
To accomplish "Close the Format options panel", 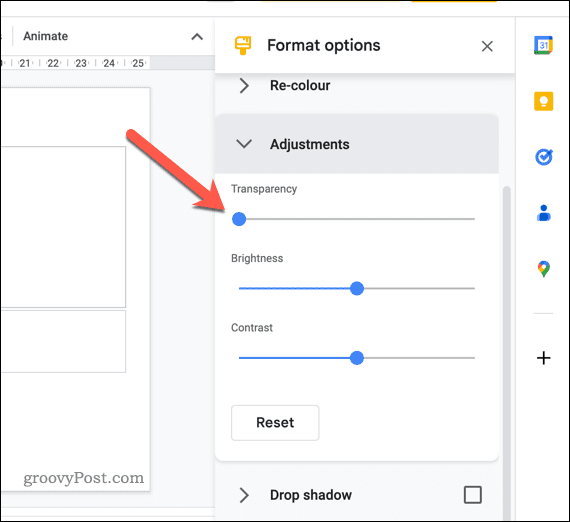I will pyautogui.click(x=487, y=46).
